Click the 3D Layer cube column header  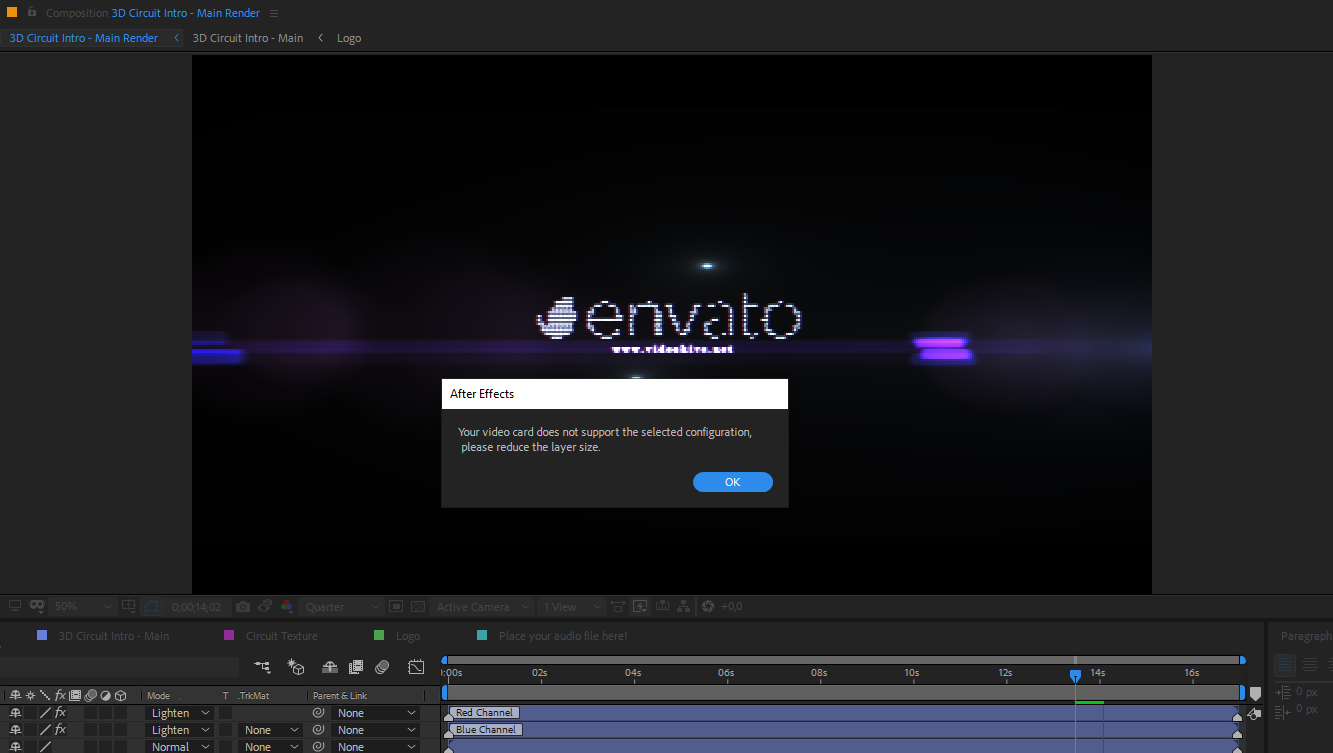pos(120,695)
